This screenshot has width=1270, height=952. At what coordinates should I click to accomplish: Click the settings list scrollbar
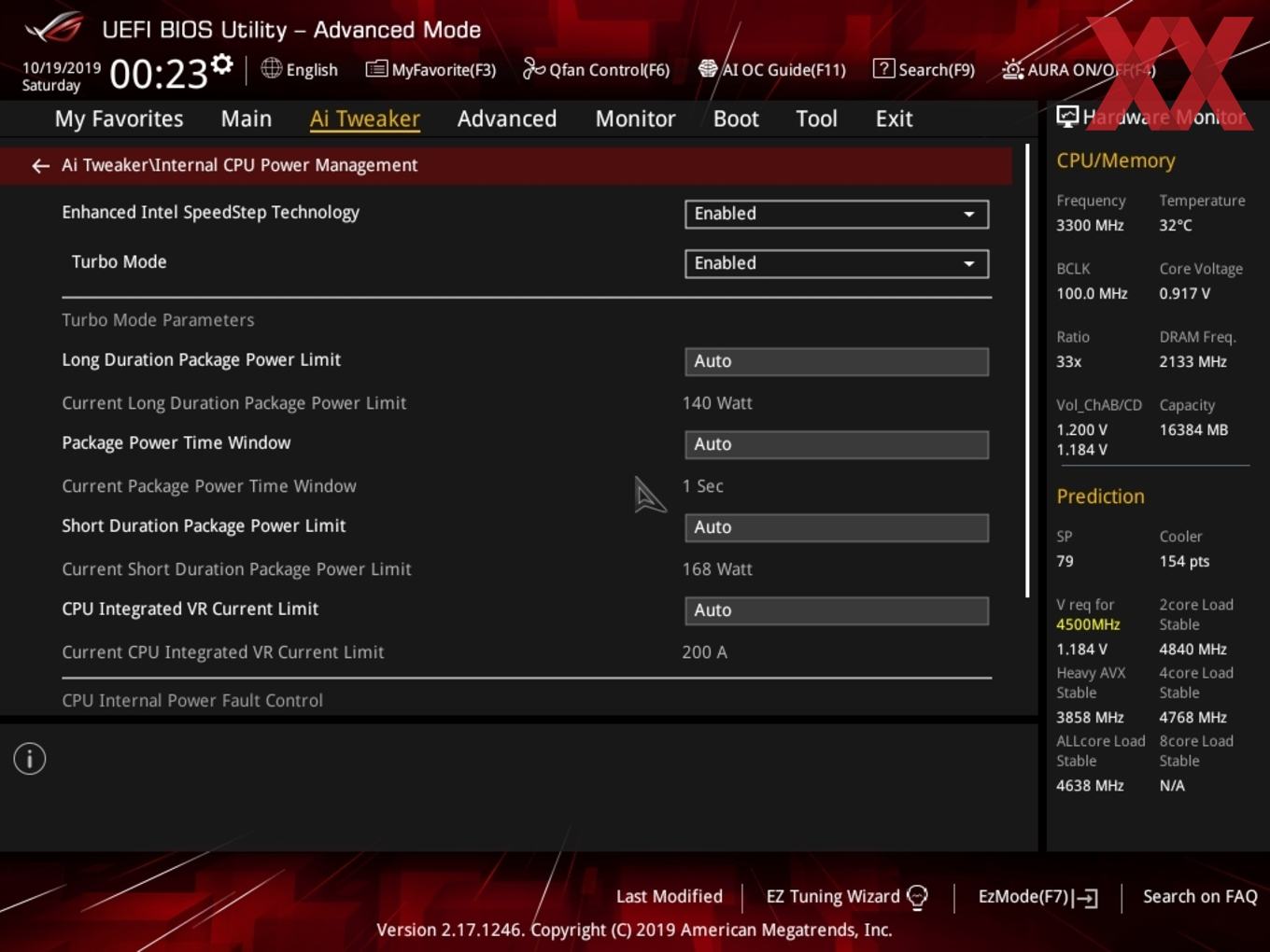coord(1027,371)
